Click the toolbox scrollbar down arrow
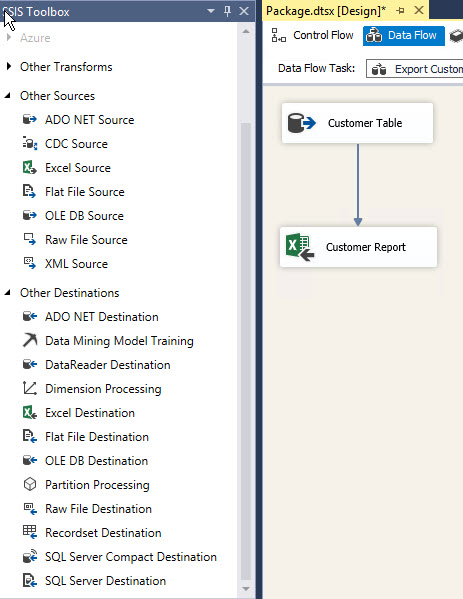 (x=246, y=589)
